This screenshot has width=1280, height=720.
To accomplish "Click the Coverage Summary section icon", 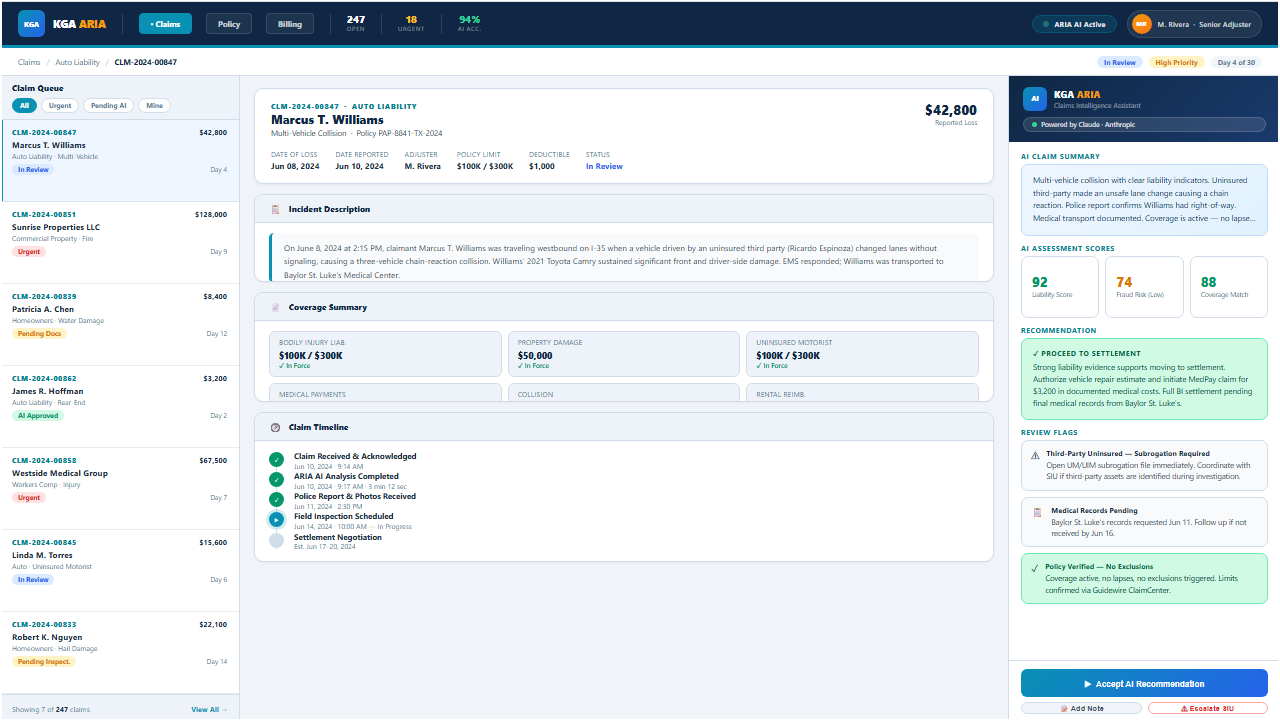I will (275, 308).
